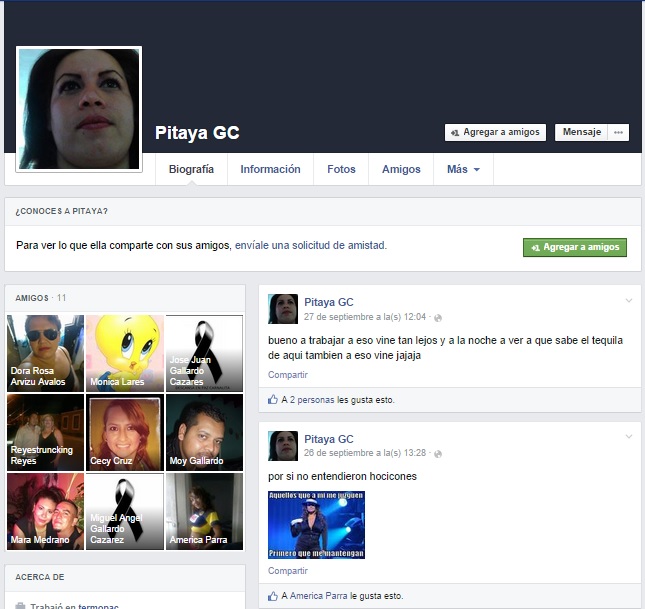Open options chevron on the first post
This screenshot has width=645, height=609.
point(629,300)
